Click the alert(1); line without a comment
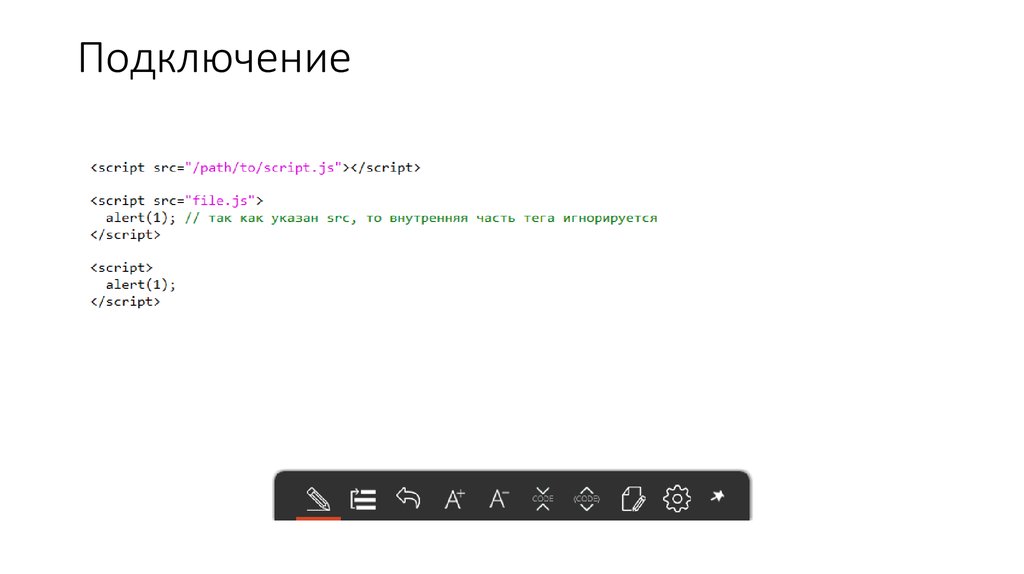Image resolution: width=1024 pixels, height=574 pixels. 141,285
